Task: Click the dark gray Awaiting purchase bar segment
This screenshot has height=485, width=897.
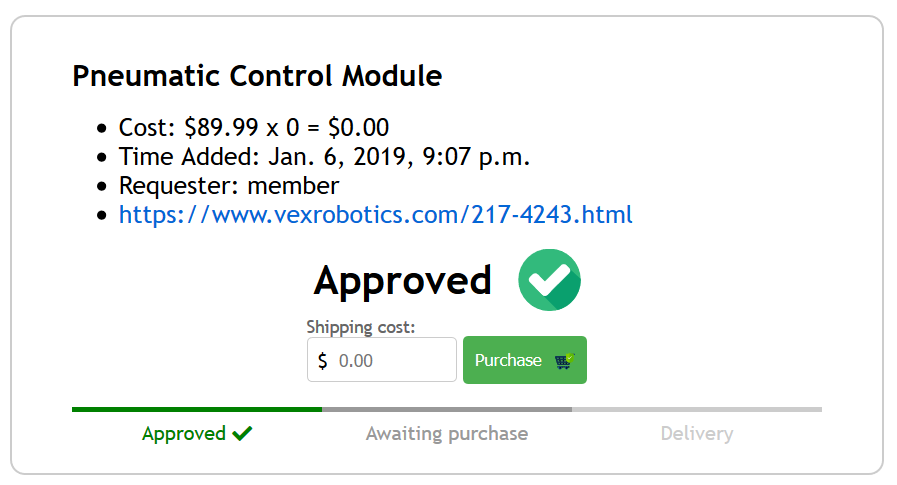Action: click(x=447, y=410)
